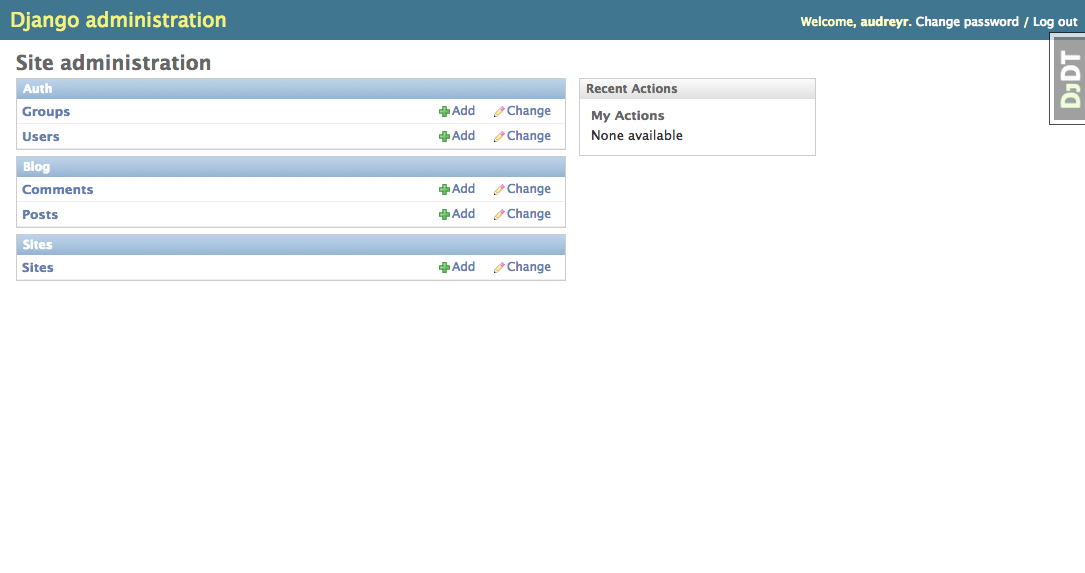The height and width of the screenshot is (573, 1085).
Task: Add a new Posts entry
Action: [x=463, y=214]
